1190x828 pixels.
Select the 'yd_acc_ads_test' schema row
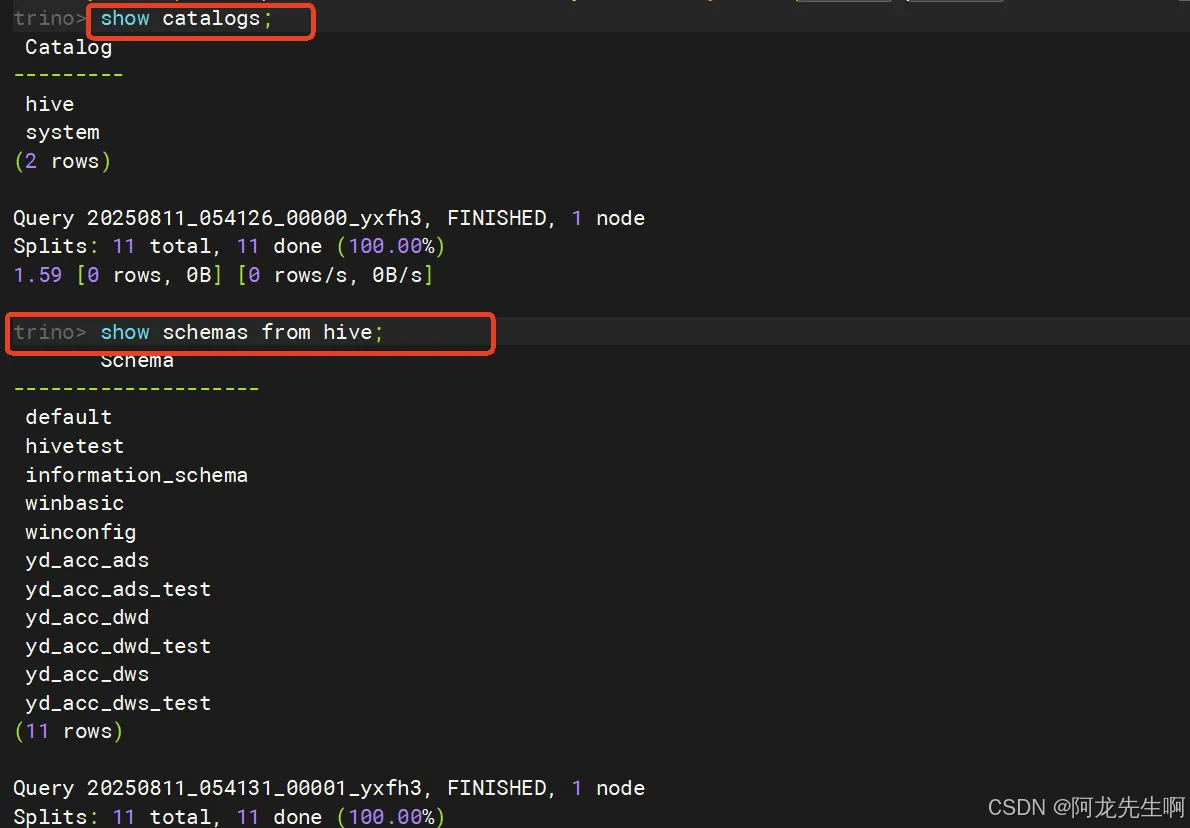click(x=118, y=589)
